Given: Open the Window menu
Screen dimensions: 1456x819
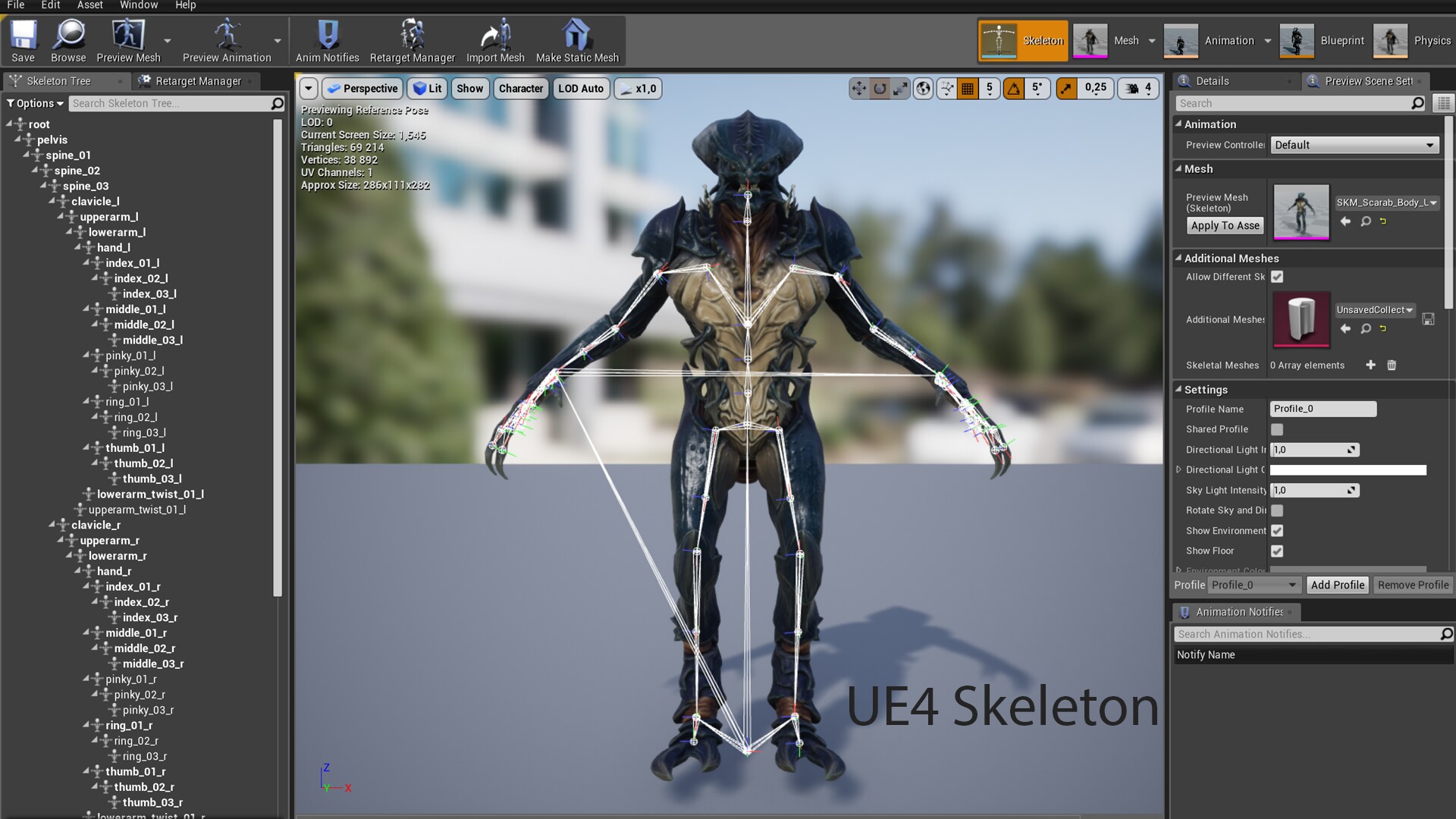Looking at the screenshot, I should pos(139,5).
